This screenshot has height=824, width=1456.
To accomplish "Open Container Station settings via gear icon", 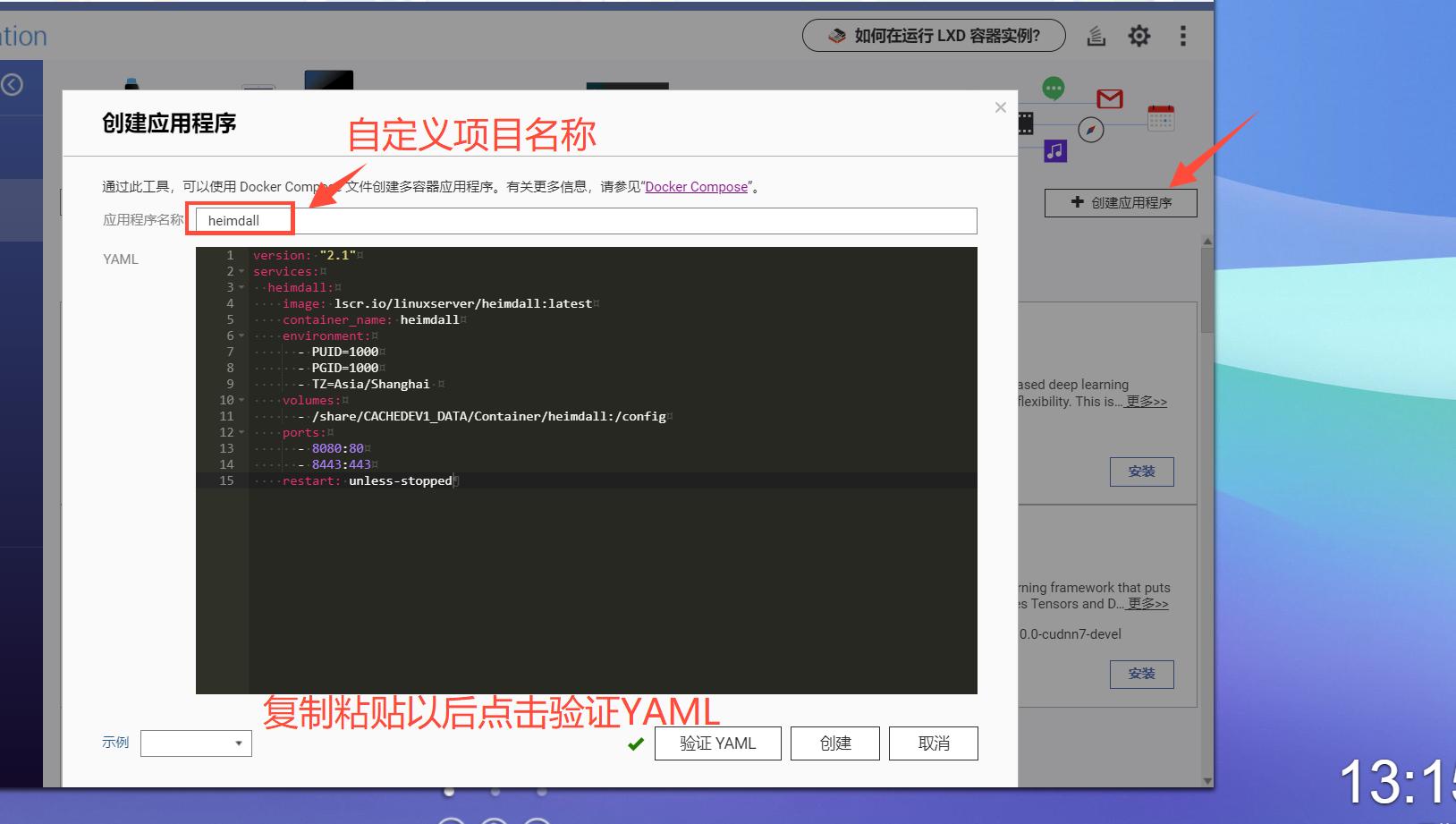I will coord(1139,35).
